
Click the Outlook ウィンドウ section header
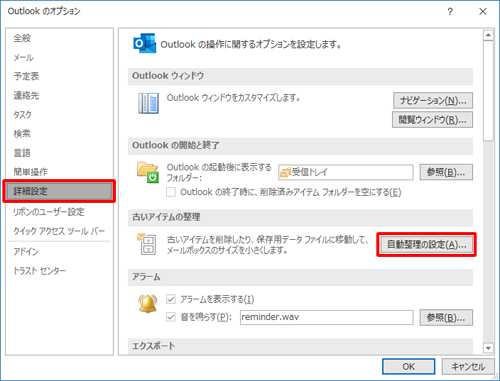coord(300,76)
